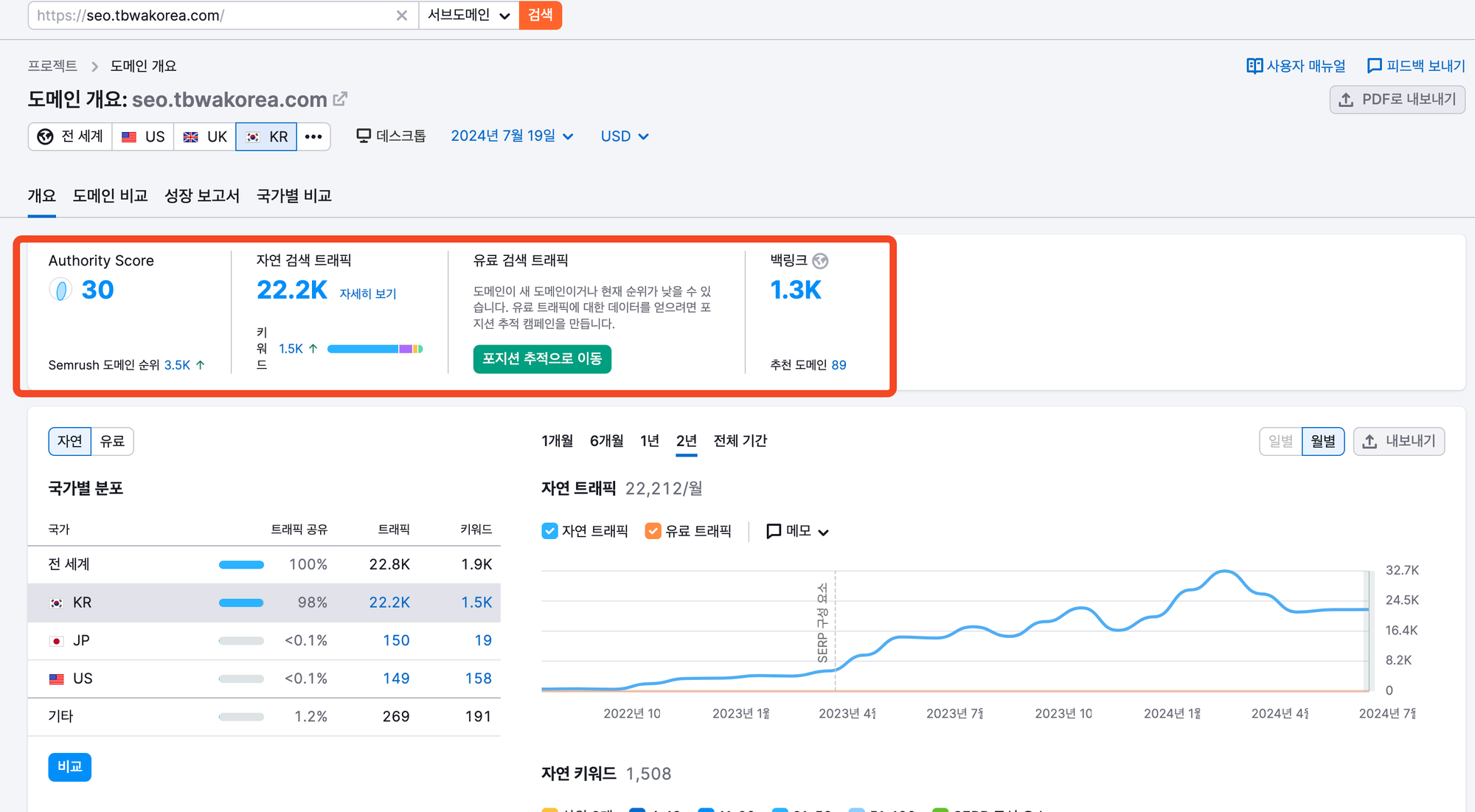Expand the 메모 dropdown

coord(797,531)
